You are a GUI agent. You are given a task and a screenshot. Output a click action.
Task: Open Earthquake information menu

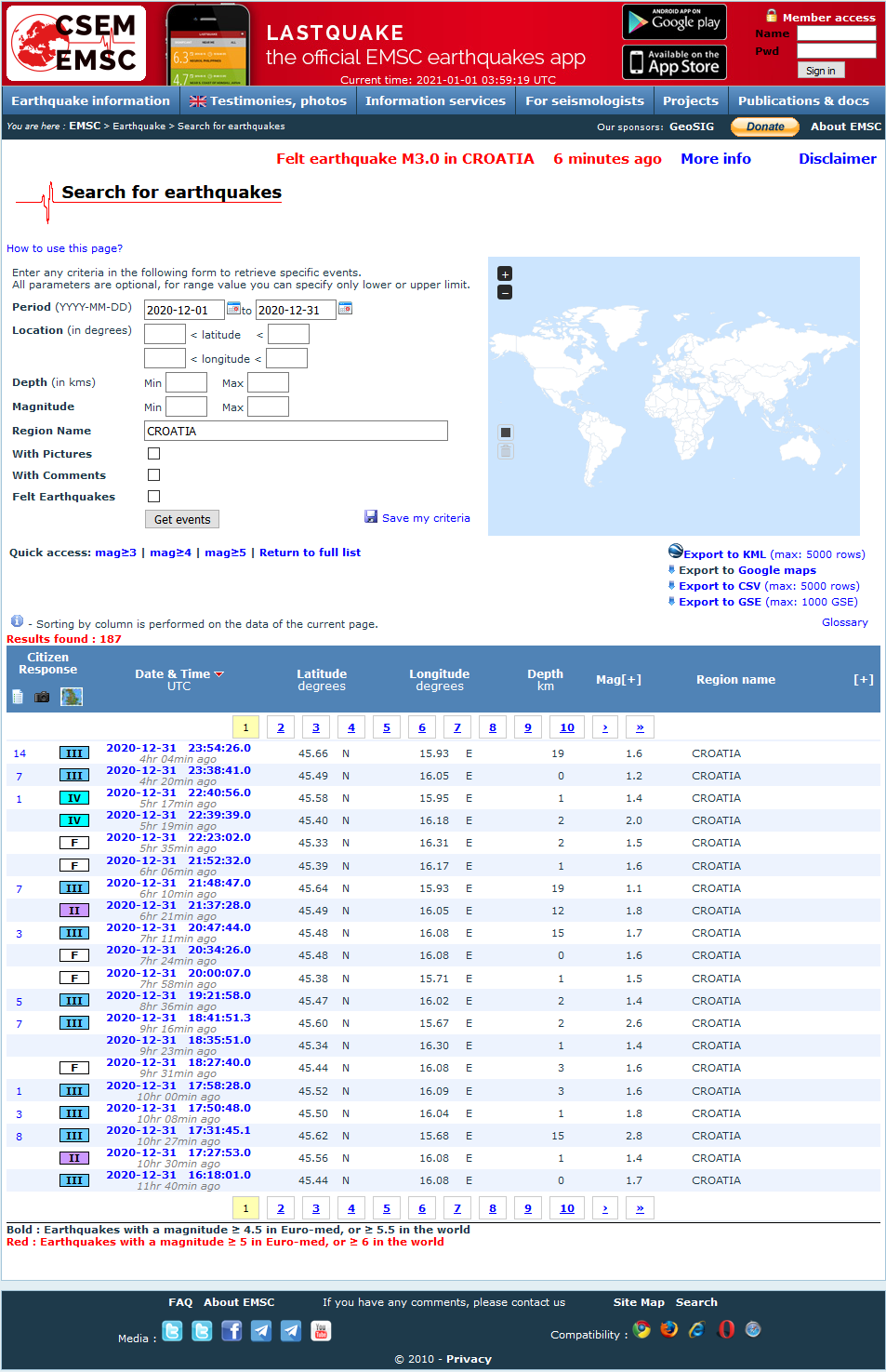tap(90, 100)
